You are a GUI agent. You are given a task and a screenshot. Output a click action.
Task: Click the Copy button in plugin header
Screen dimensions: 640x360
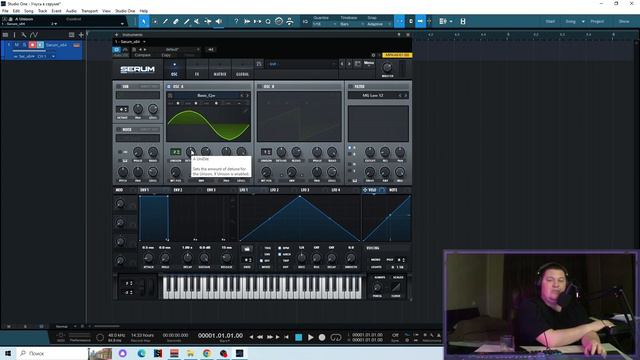pos(166,55)
